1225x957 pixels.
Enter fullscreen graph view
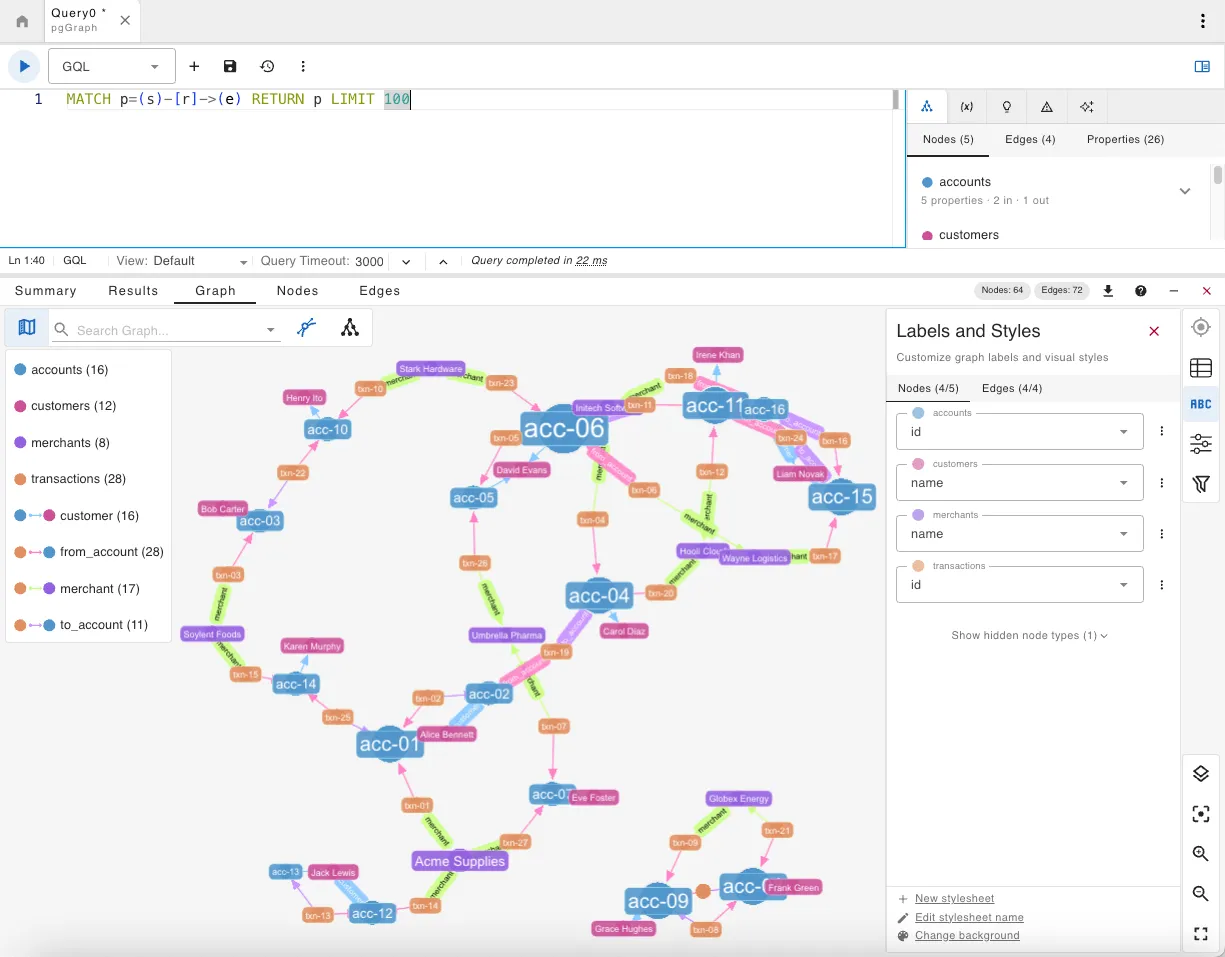(x=1201, y=934)
